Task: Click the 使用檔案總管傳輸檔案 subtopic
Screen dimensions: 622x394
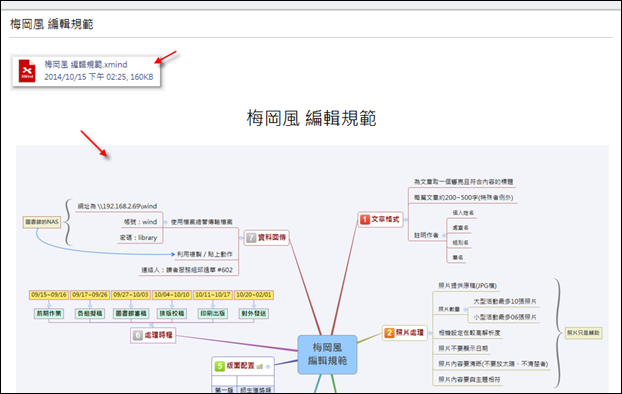Action: 202,222
